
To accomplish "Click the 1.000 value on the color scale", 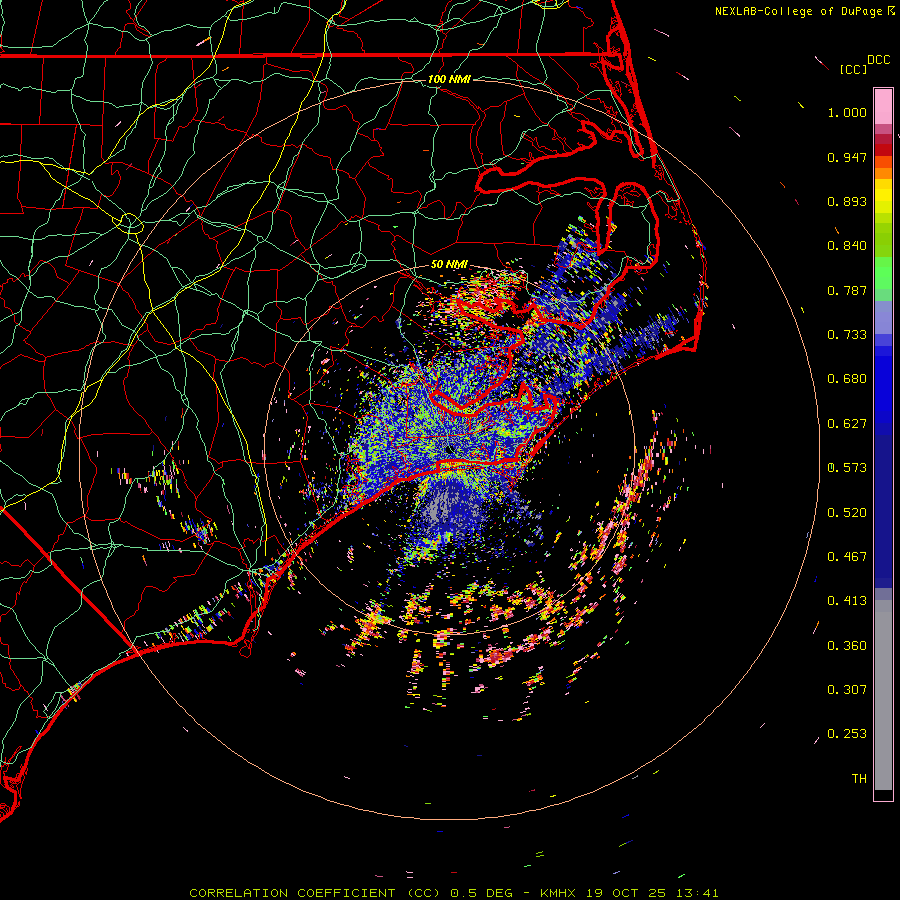I will [847, 112].
